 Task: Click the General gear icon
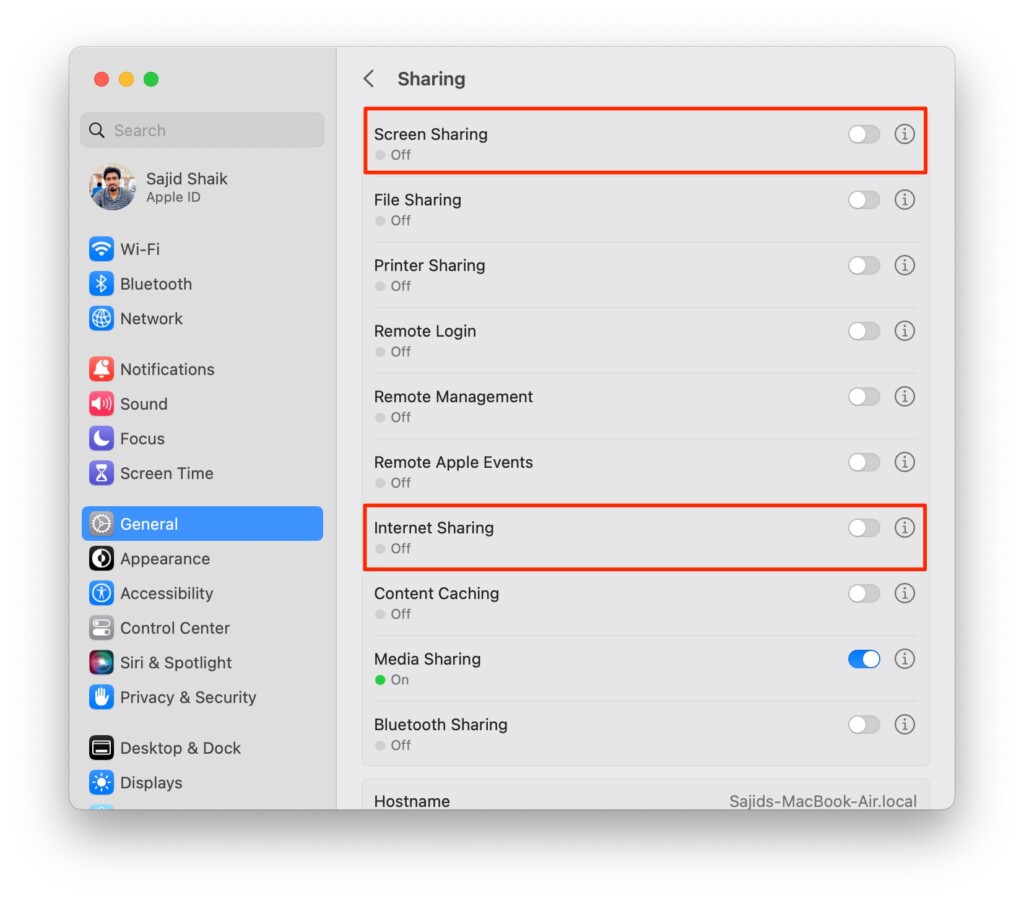(x=101, y=524)
